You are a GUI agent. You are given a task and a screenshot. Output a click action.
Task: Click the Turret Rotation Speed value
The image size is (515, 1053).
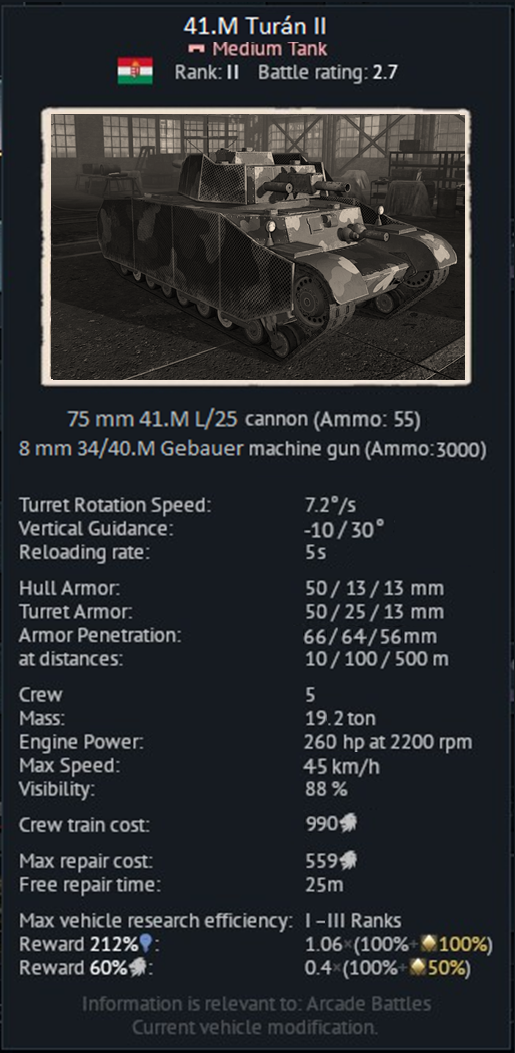[332, 505]
